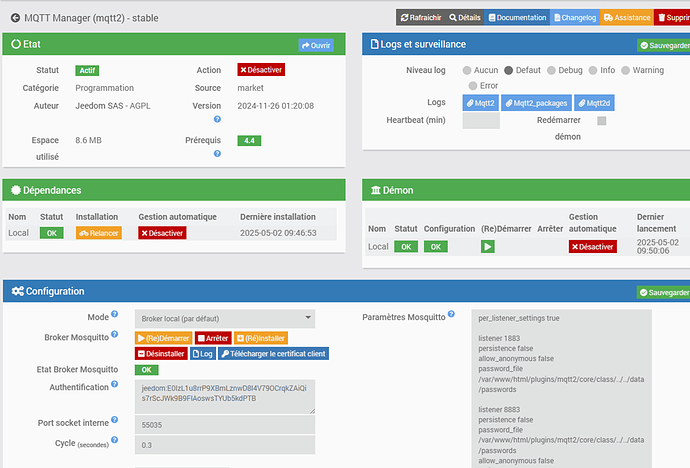690x468 pixels.
Task: Open the Documentation tab in top toolbar
Action: pos(517,18)
